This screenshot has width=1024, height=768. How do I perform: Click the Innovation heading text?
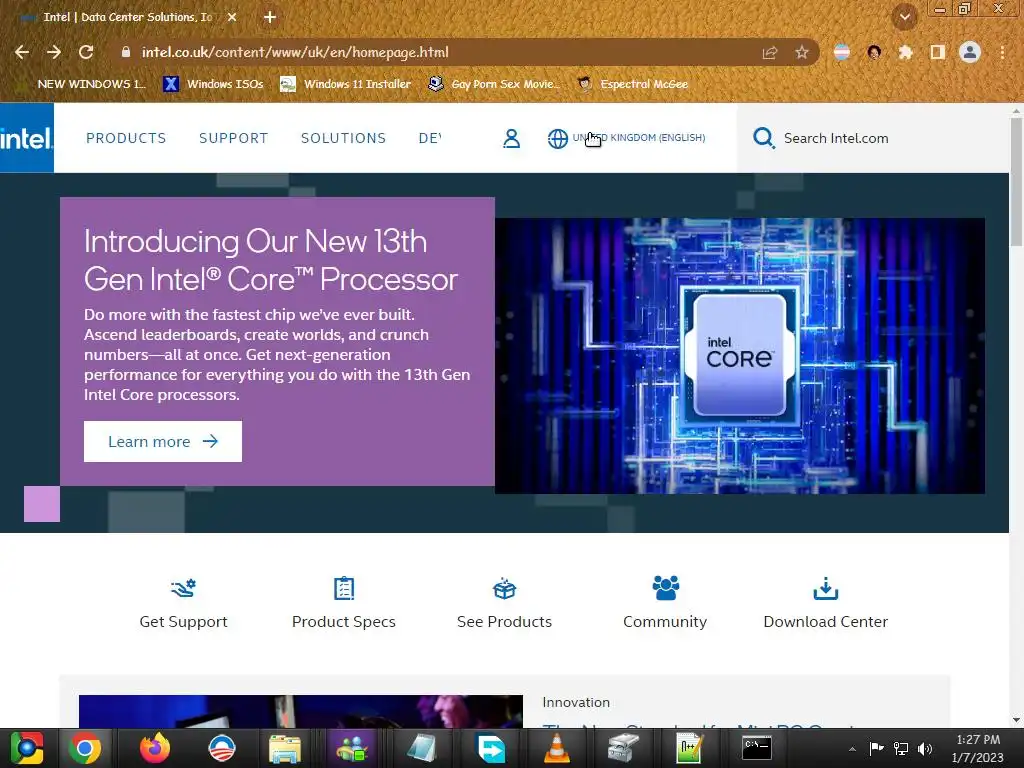pyautogui.click(x=575, y=702)
